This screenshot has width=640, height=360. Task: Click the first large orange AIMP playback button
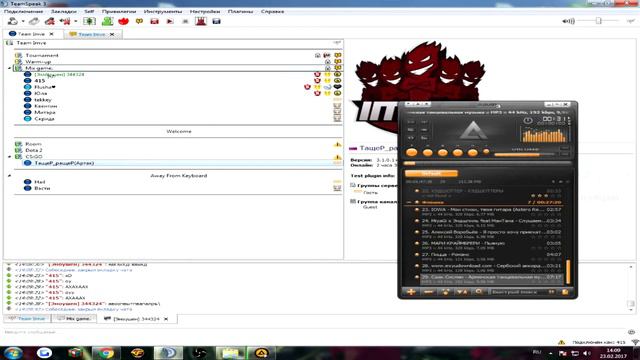click(x=412, y=153)
